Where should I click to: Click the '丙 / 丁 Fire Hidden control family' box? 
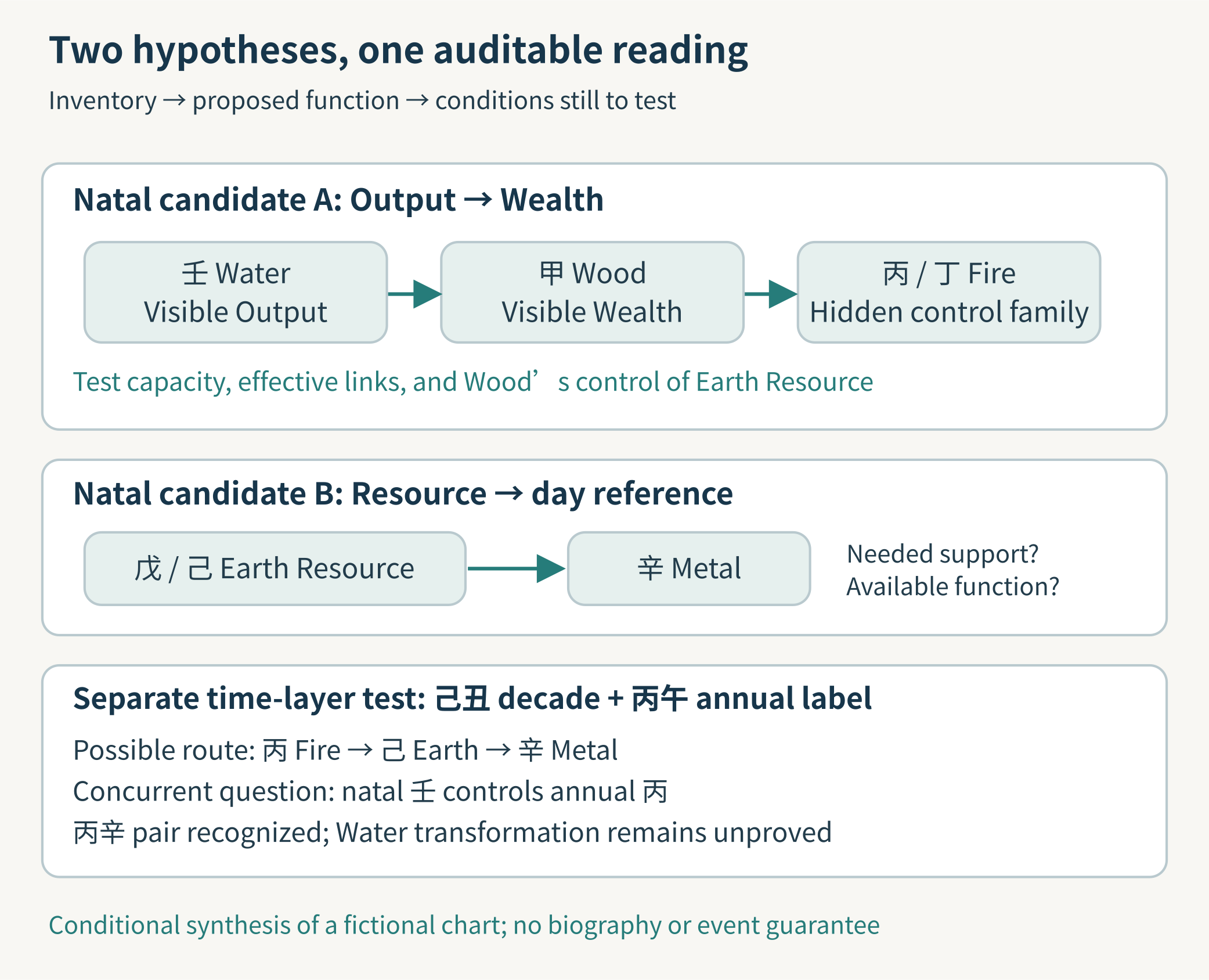click(x=949, y=293)
